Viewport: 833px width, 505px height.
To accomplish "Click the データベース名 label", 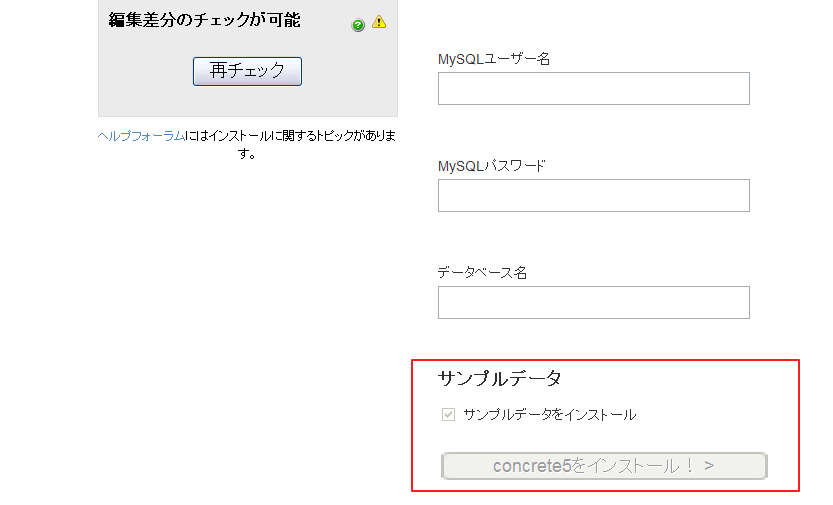I will pyautogui.click(x=482, y=273).
